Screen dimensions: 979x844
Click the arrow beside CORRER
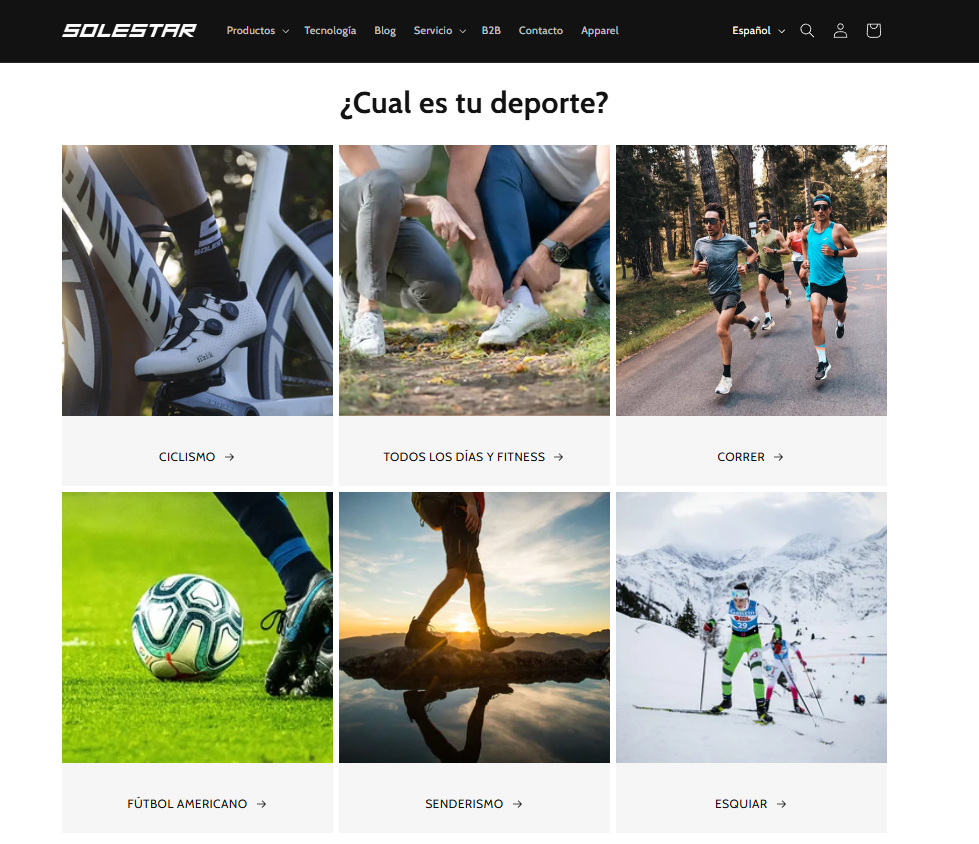click(779, 457)
